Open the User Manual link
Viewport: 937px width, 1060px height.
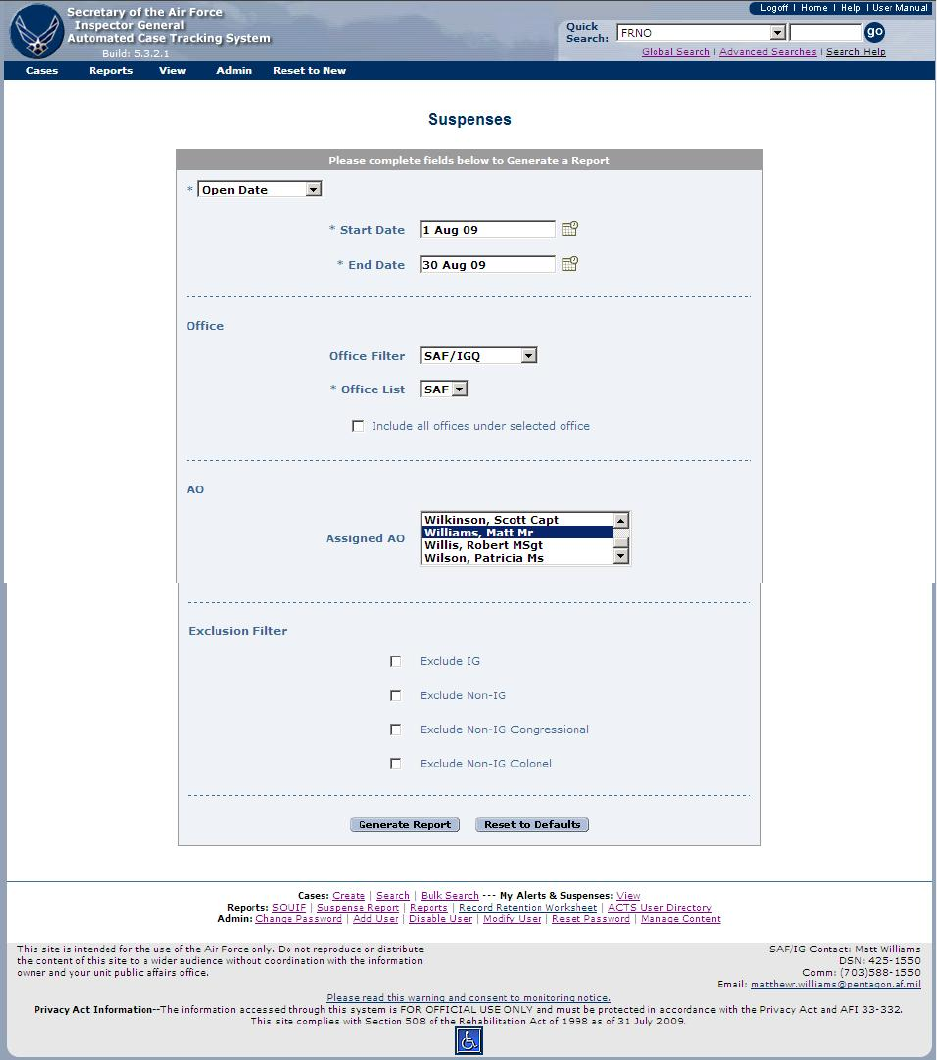point(900,8)
